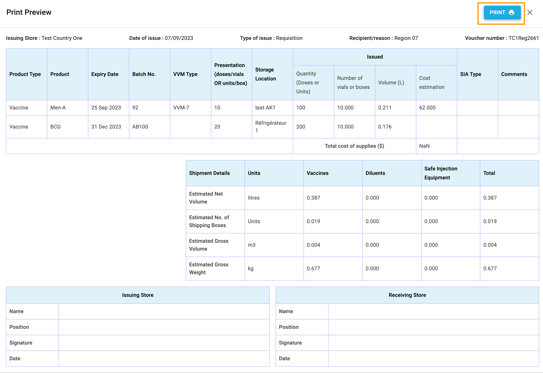This screenshot has height=373, width=543.
Task: Click storage location test AK1
Action: pyautogui.click(x=265, y=108)
